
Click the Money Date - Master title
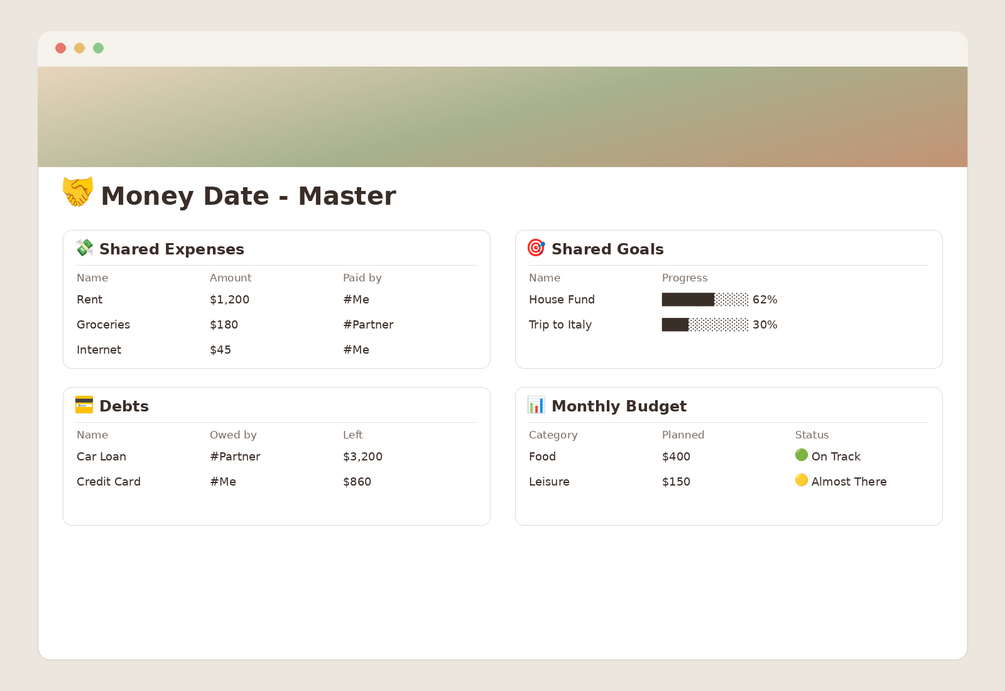click(249, 196)
